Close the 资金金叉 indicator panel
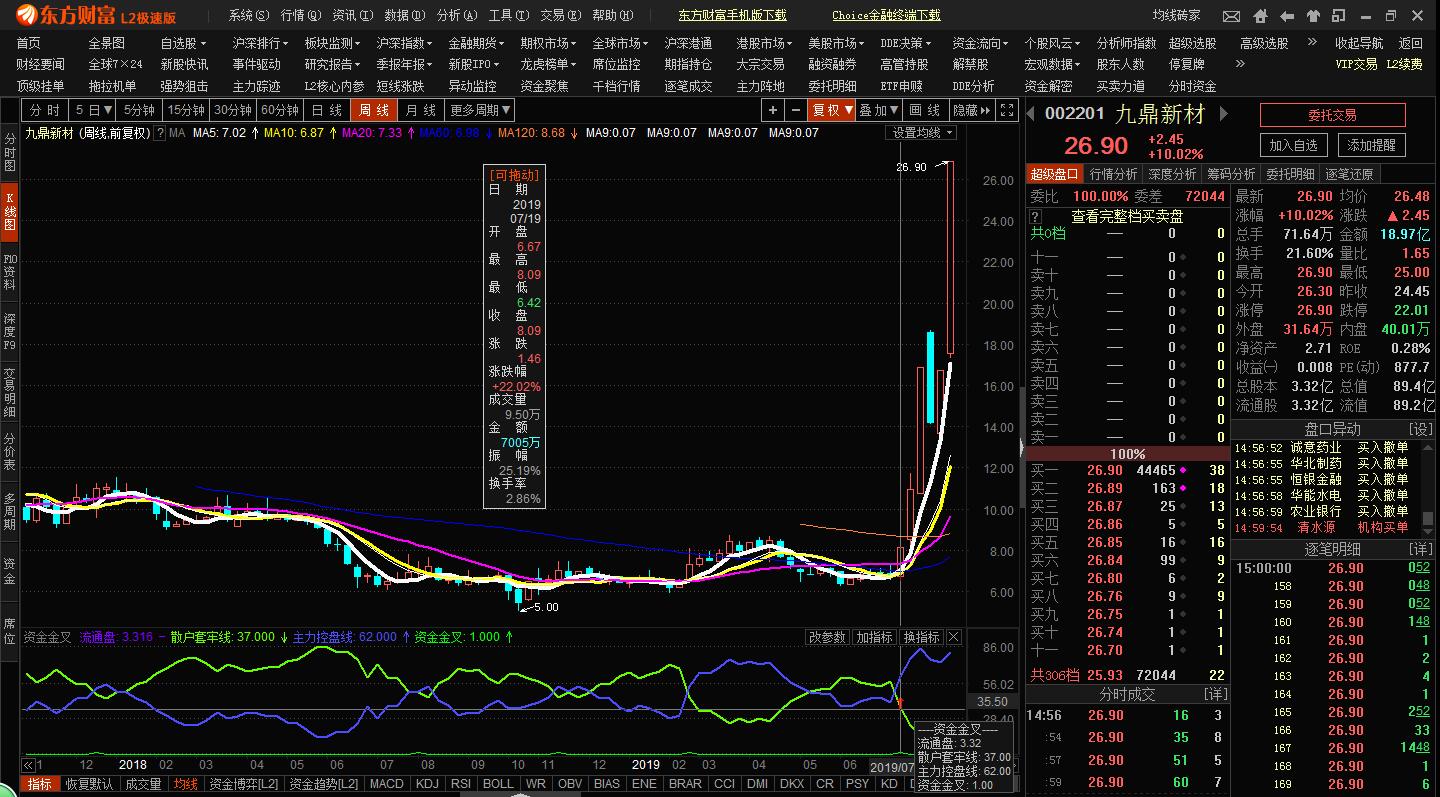The width and height of the screenshot is (1440, 797). pyautogui.click(x=954, y=637)
